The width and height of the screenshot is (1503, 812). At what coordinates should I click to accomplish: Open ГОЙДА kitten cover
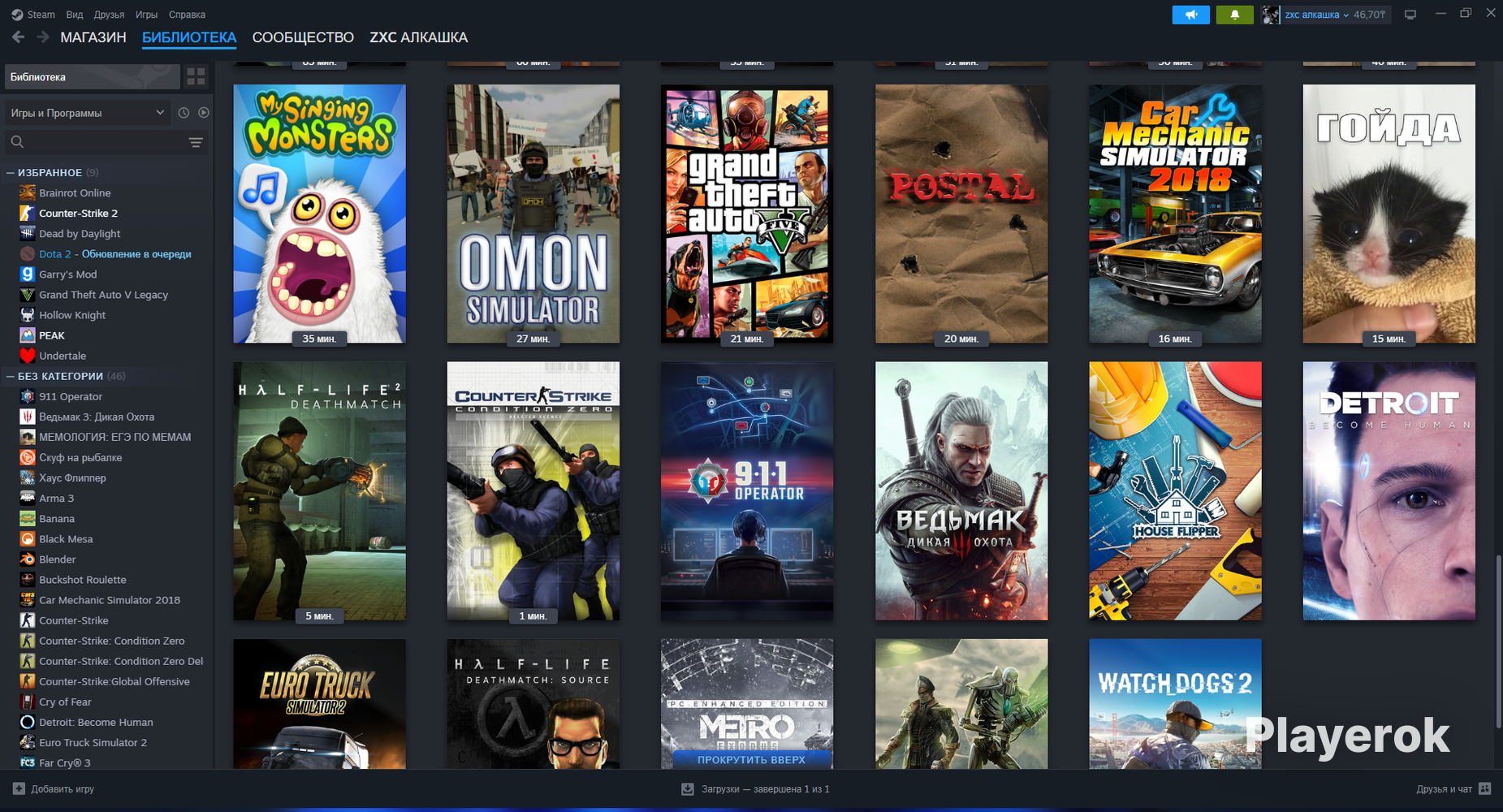1389,214
